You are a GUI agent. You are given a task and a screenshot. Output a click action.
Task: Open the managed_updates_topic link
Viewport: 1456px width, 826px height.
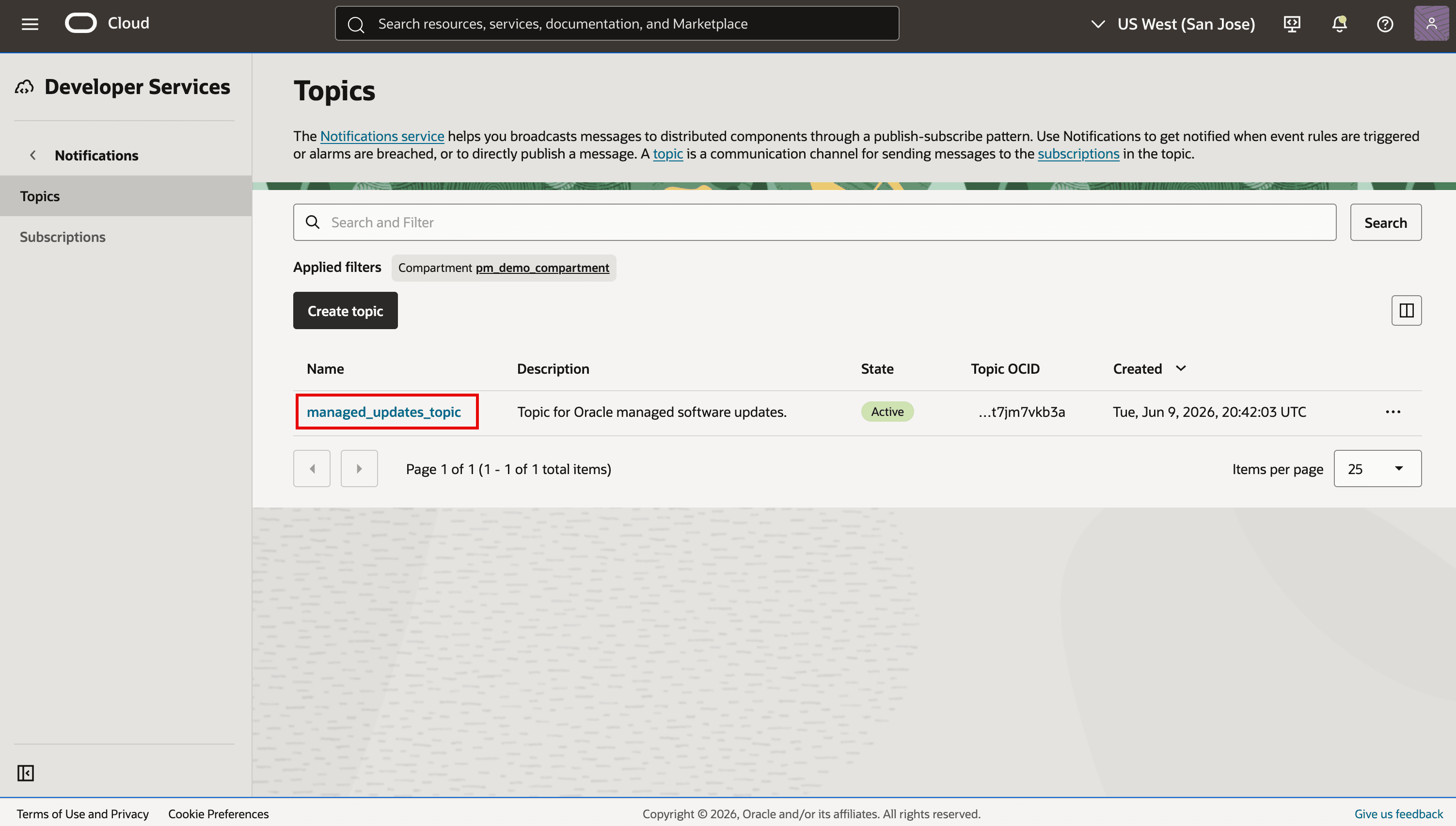pos(384,412)
